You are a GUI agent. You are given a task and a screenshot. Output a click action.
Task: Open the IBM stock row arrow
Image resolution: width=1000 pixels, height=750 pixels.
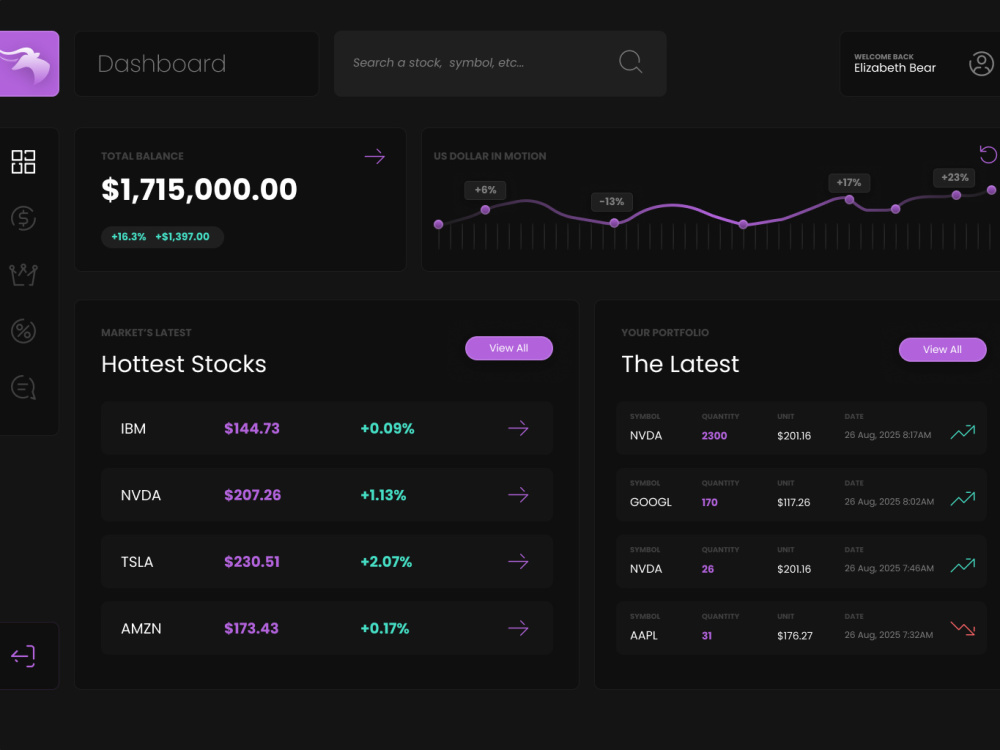(518, 428)
